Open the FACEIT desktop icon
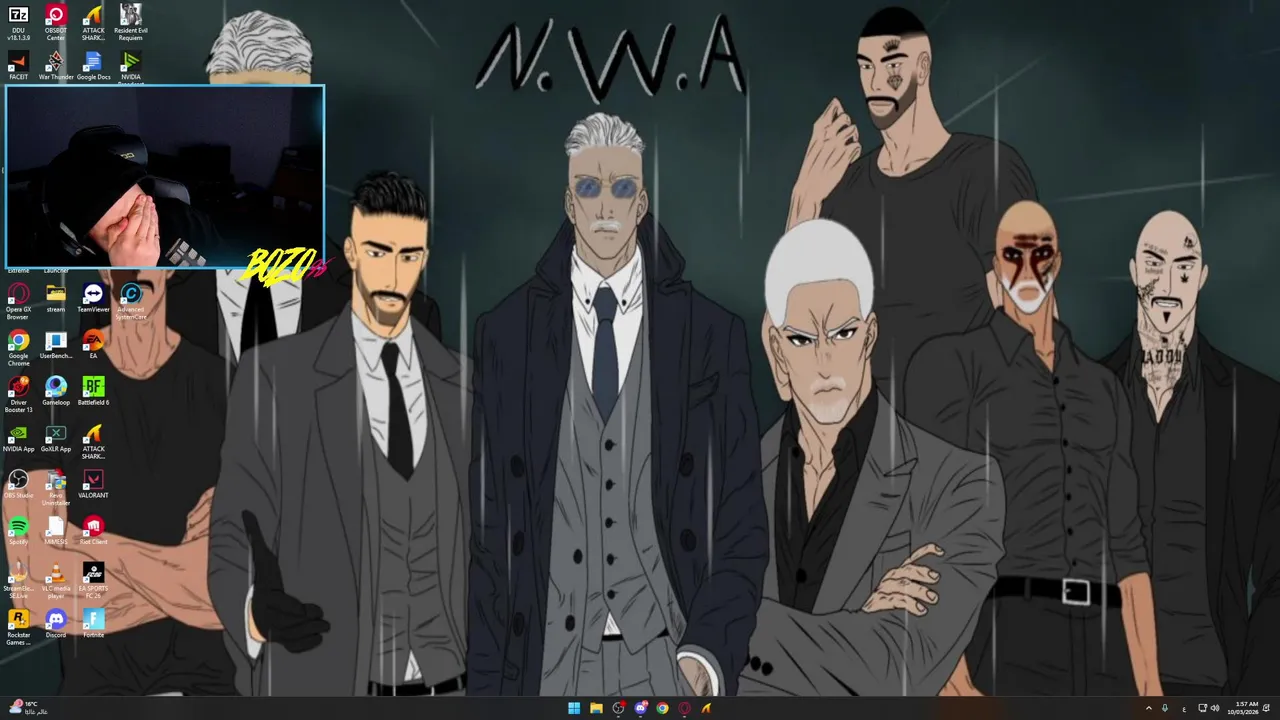The height and width of the screenshot is (720, 1280). (18, 66)
